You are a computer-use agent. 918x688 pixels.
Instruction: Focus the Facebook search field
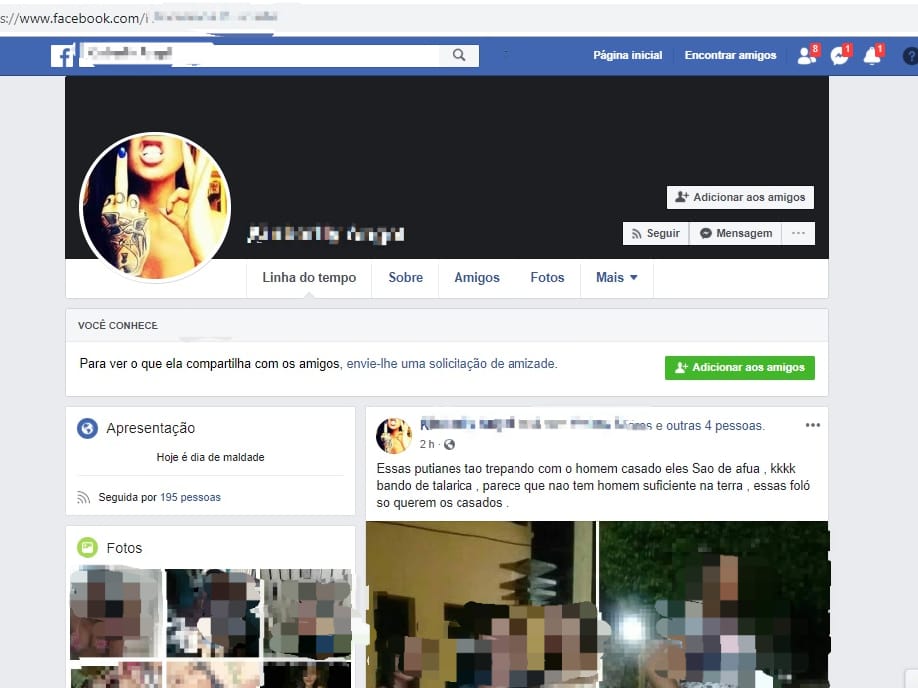pos(259,56)
